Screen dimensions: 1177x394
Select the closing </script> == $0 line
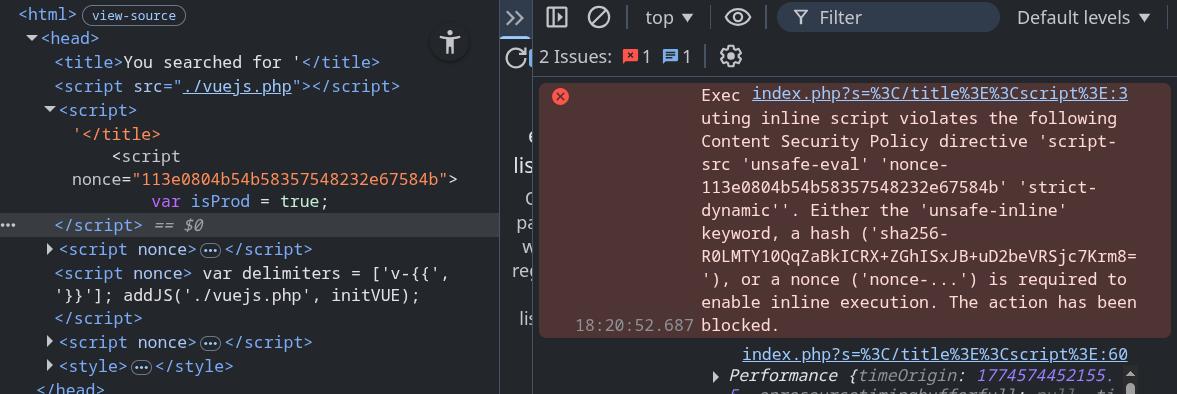pyautogui.click(x=249, y=225)
